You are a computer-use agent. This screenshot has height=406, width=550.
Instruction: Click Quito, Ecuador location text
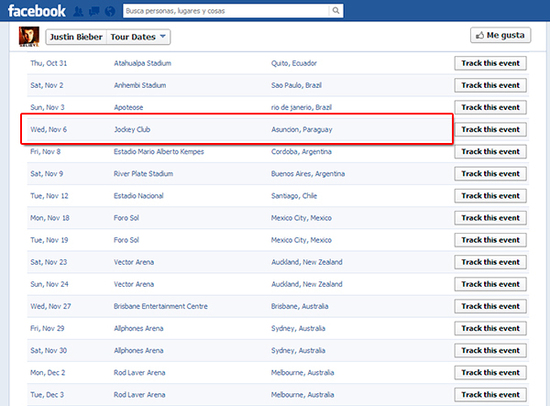click(294, 63)
